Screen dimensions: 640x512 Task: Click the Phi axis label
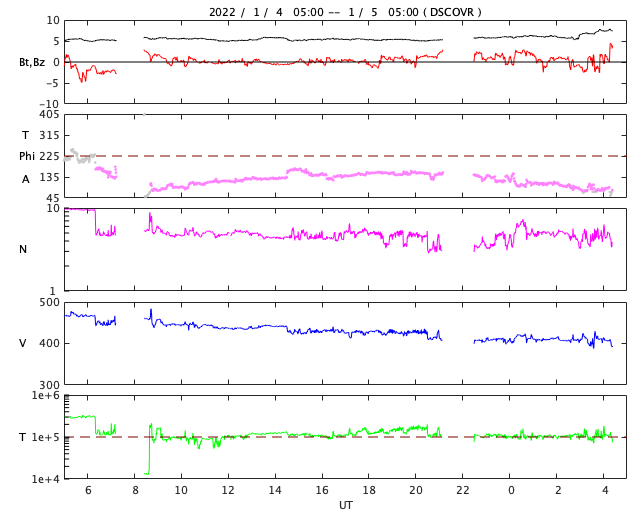(x=27, y=156)
